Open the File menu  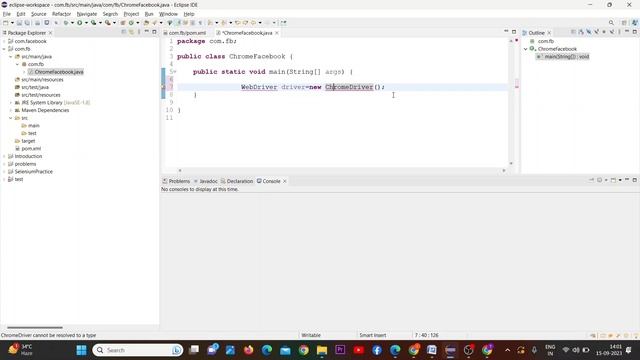(x=7, y=14)
